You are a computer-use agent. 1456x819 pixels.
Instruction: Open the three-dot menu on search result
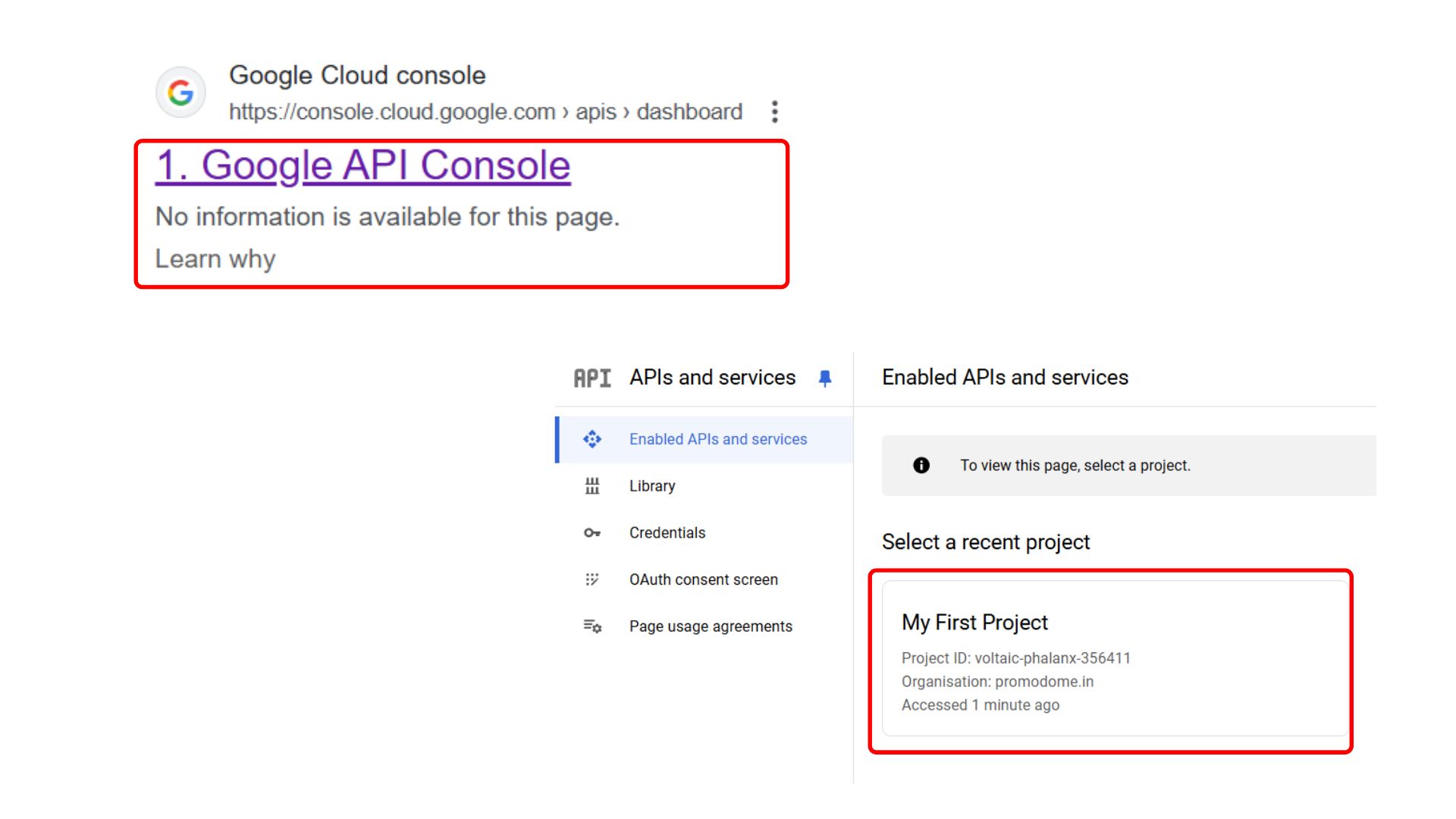[x=774, y=111]
